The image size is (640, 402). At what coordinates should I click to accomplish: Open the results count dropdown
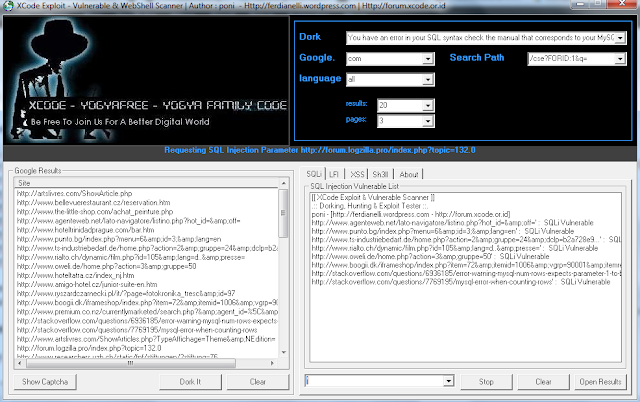427,106
